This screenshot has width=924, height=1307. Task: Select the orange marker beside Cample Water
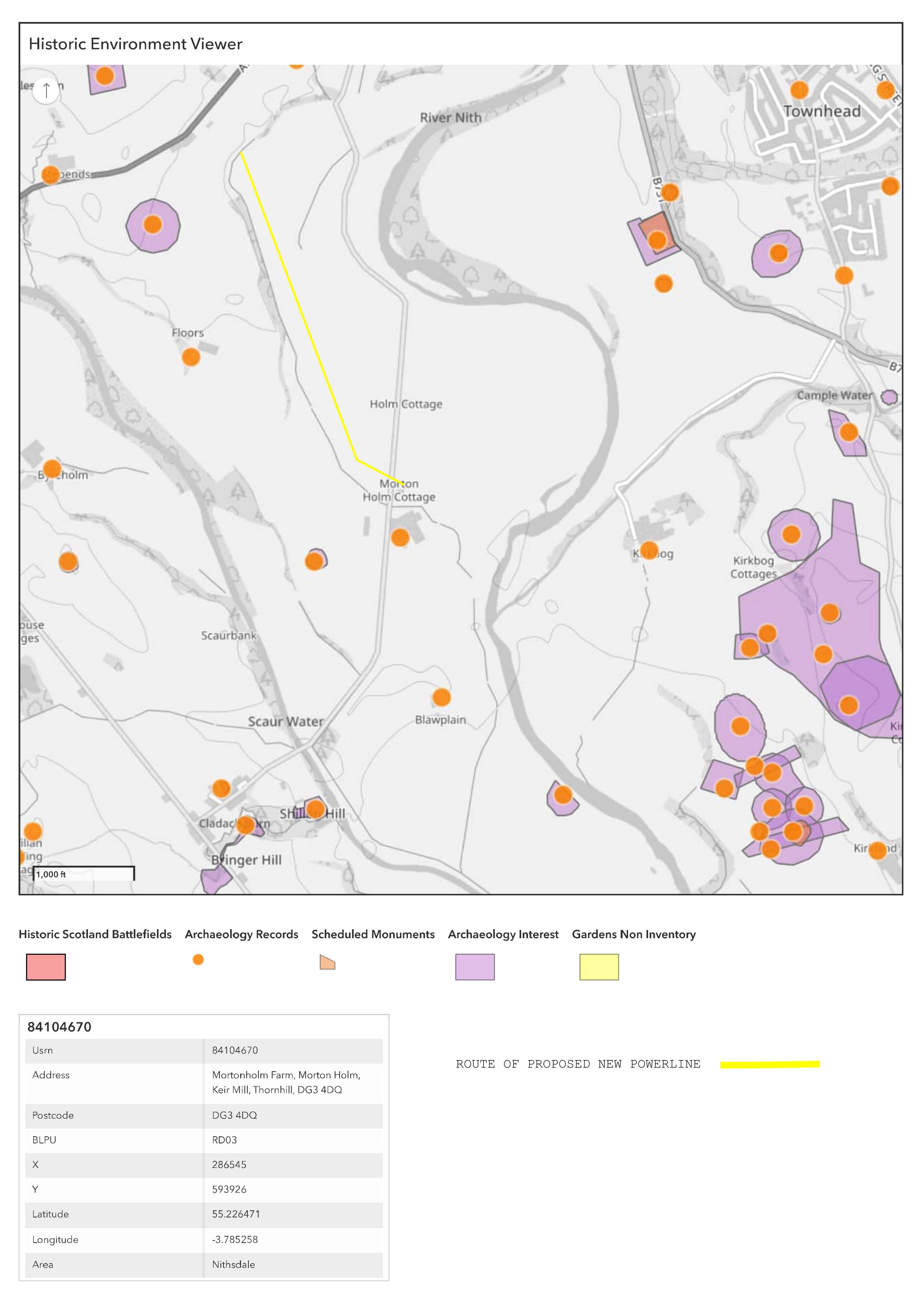(848, 432)
